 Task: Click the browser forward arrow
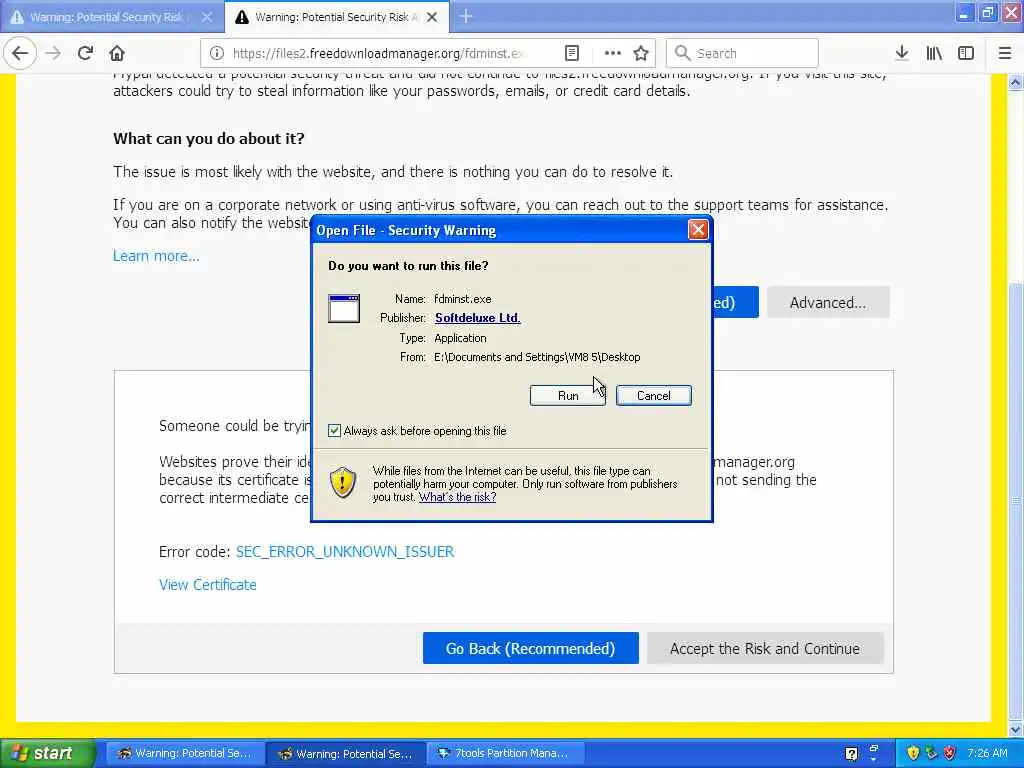coord(53,53)
